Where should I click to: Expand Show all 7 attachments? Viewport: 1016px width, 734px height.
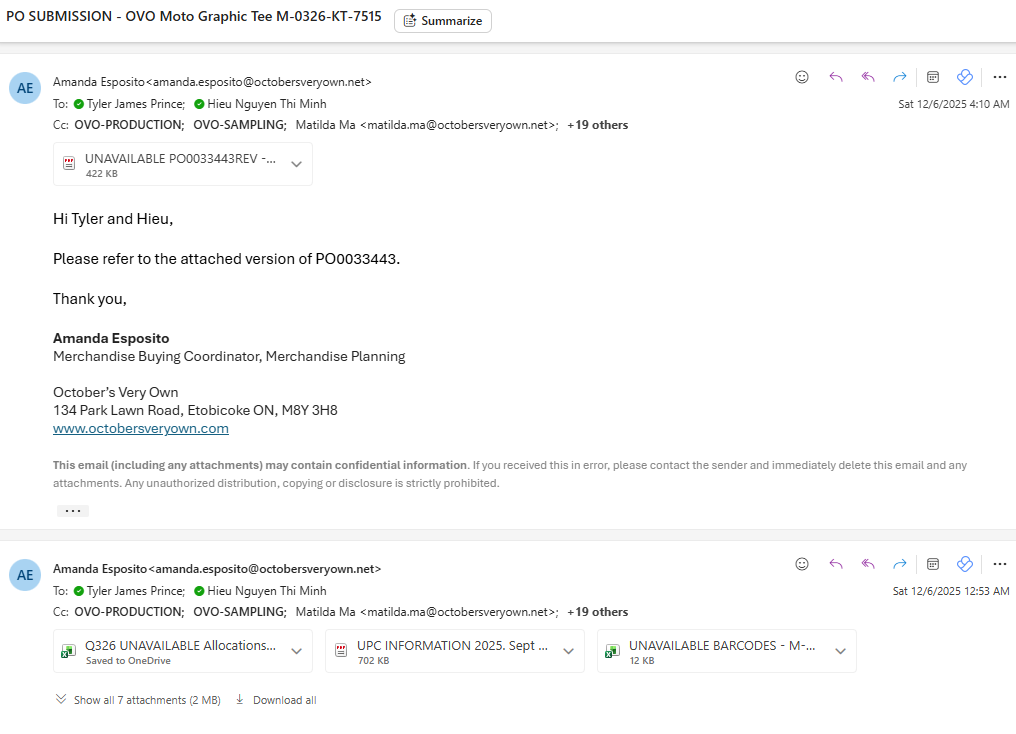point(138,700)
